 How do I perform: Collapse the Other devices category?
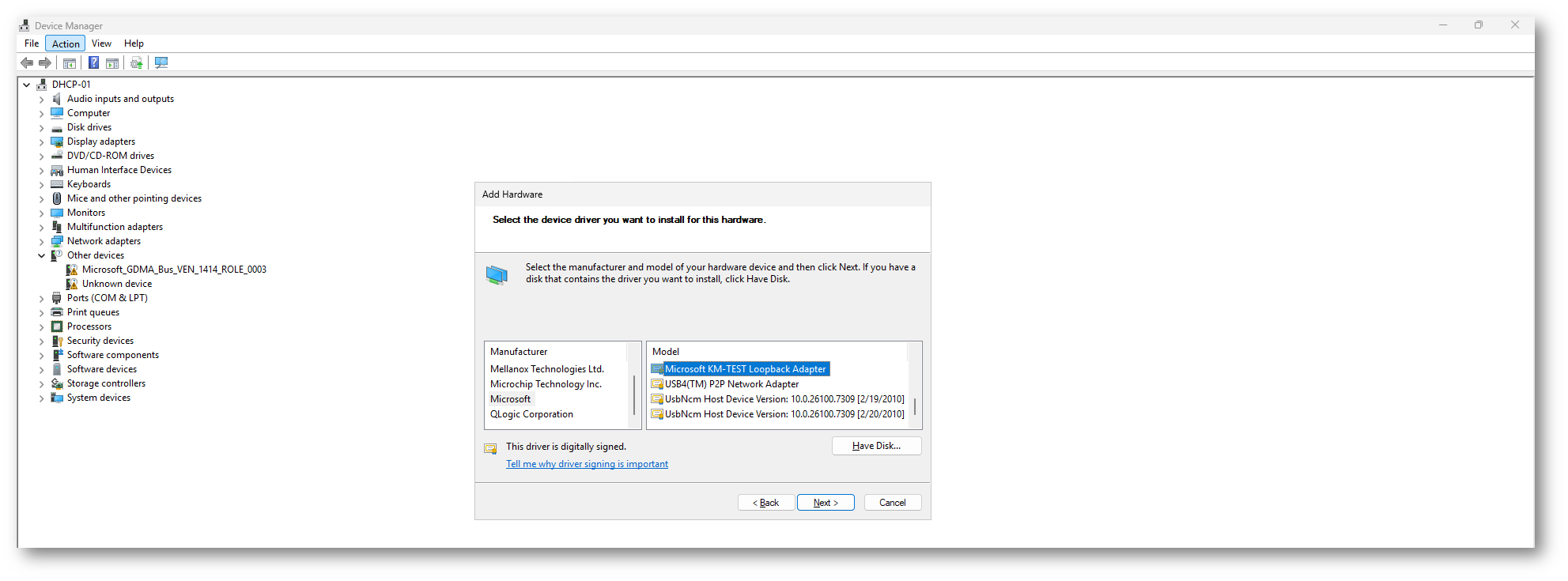42,256
